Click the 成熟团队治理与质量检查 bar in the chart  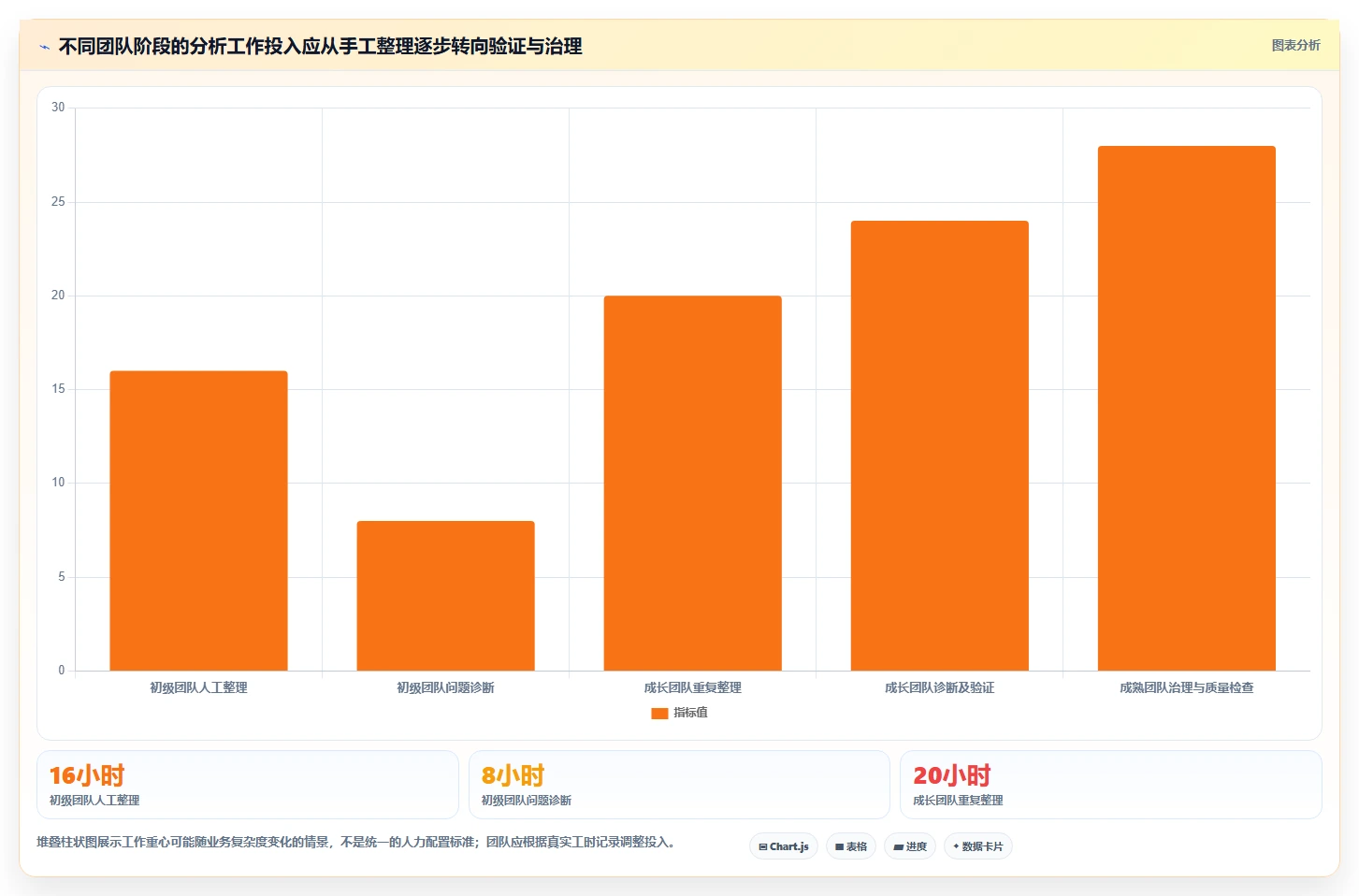(x=1186, y=409)
